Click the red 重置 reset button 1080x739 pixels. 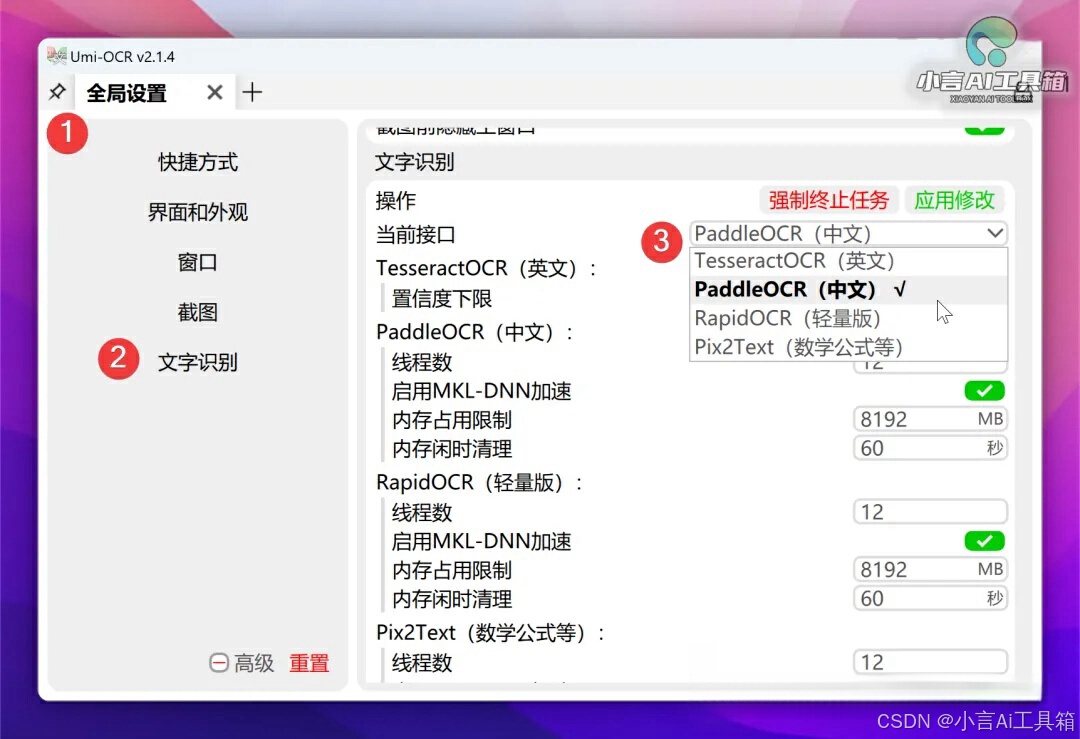(309, 663)
